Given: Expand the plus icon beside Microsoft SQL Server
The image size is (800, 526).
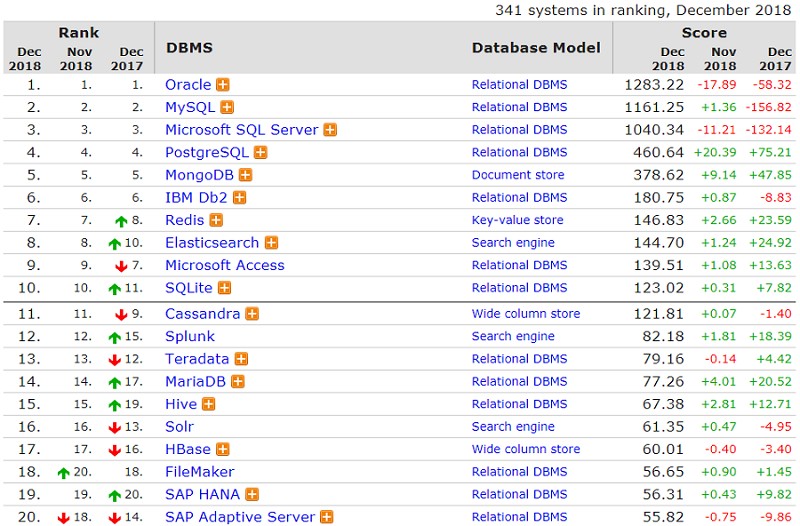Looking at the screenshot, I should (x=329, y=130).
